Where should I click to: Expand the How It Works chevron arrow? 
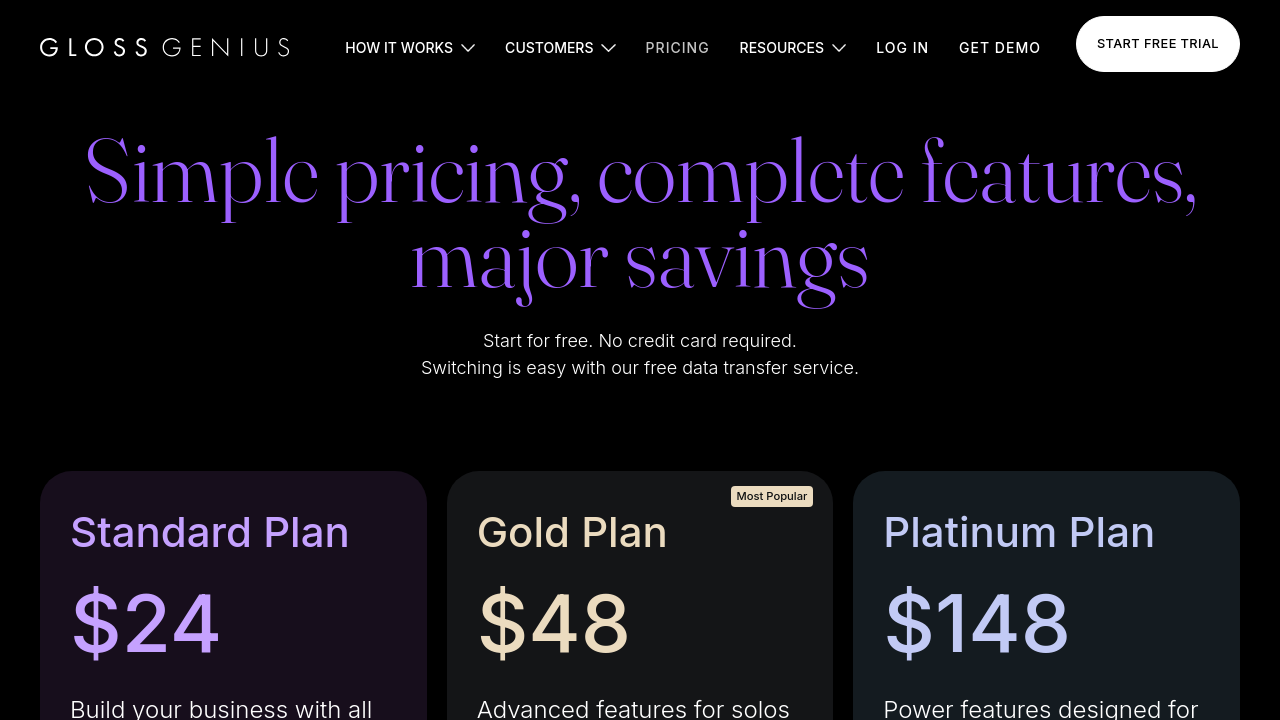467,48
